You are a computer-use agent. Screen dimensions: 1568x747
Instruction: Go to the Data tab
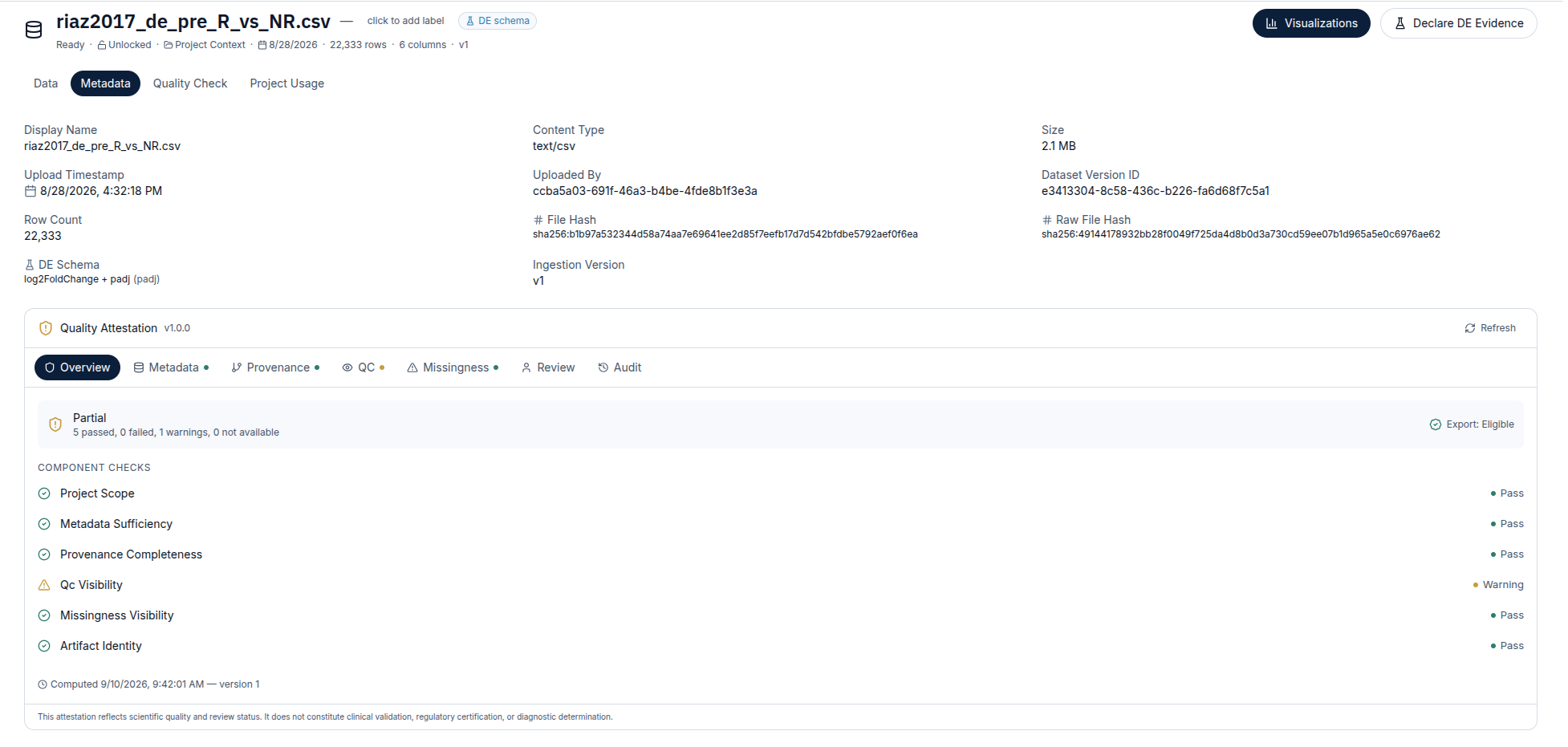(46, 83)
